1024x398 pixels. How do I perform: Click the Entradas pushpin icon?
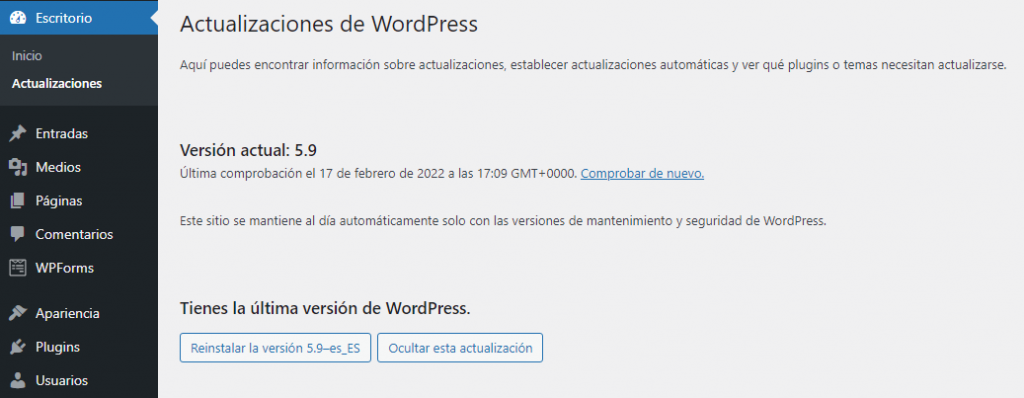(18, 133)
